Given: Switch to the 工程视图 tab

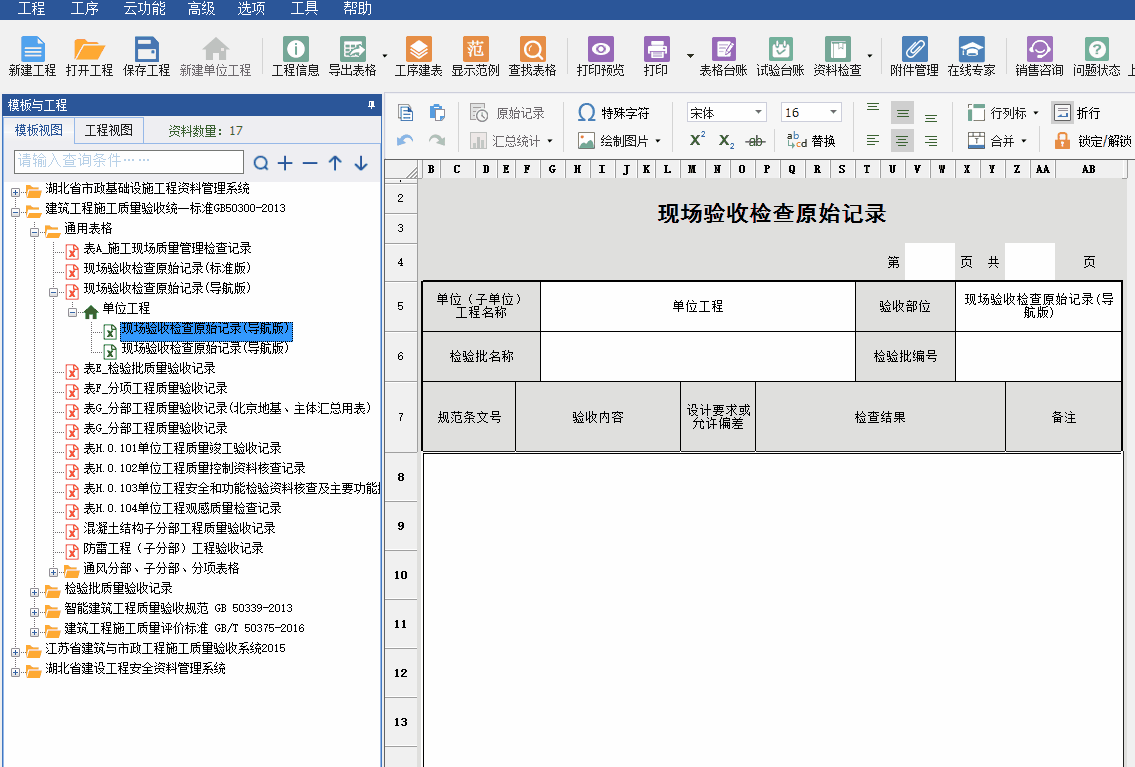Looking at the screenshot, I should [x=109, y=131].
